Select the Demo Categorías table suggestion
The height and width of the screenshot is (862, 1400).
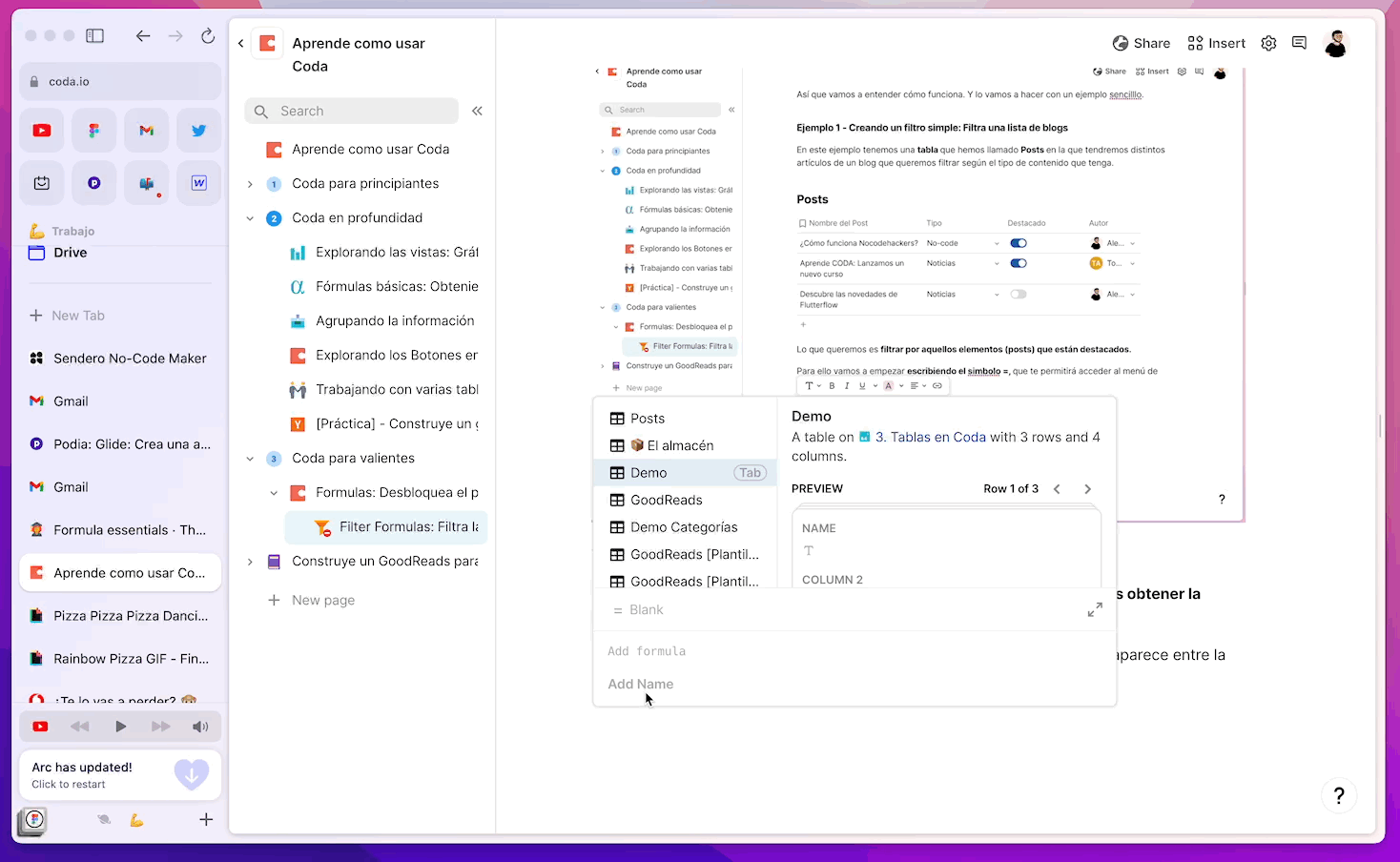tap(685, 527)
